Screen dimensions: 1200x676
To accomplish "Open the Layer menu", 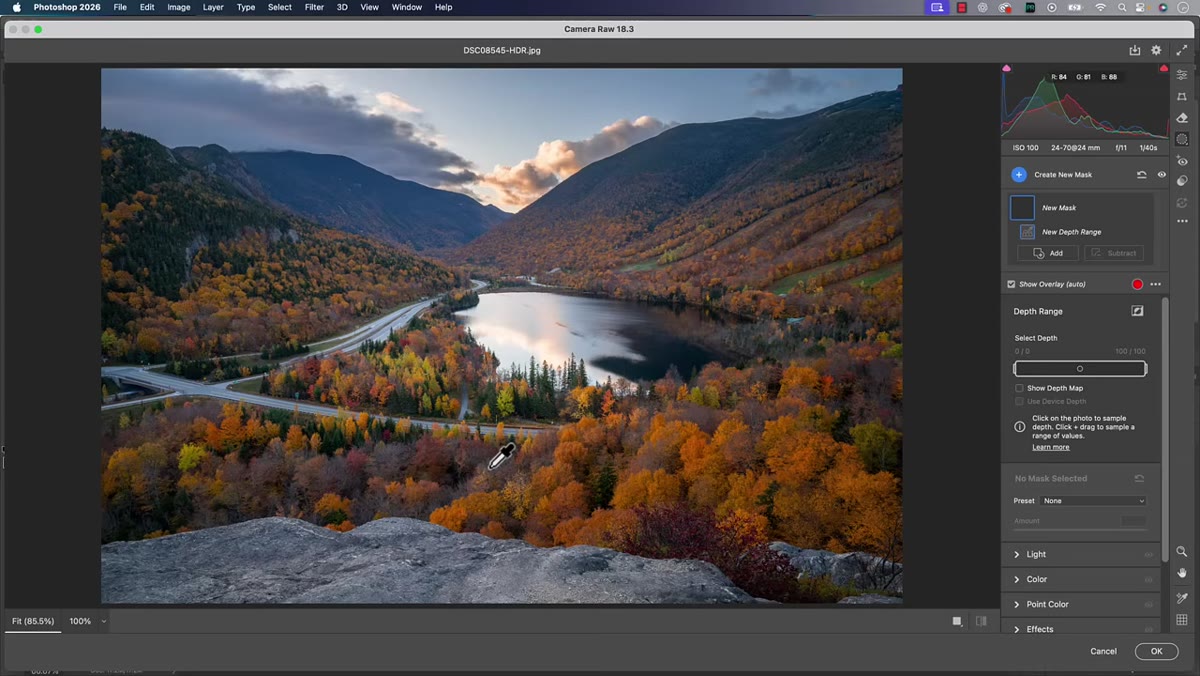I will (x=213, y=7).
